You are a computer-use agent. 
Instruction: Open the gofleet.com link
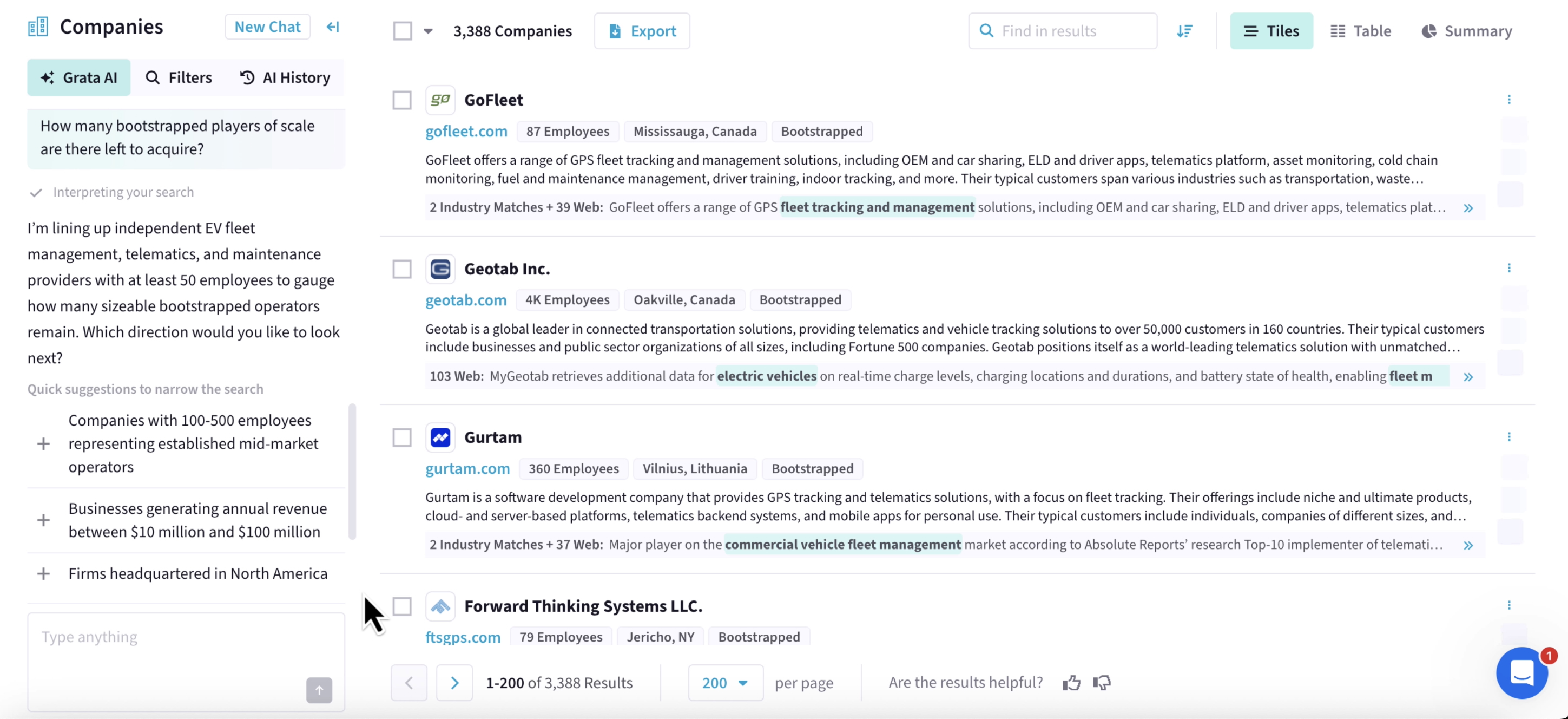coord(466,131)
